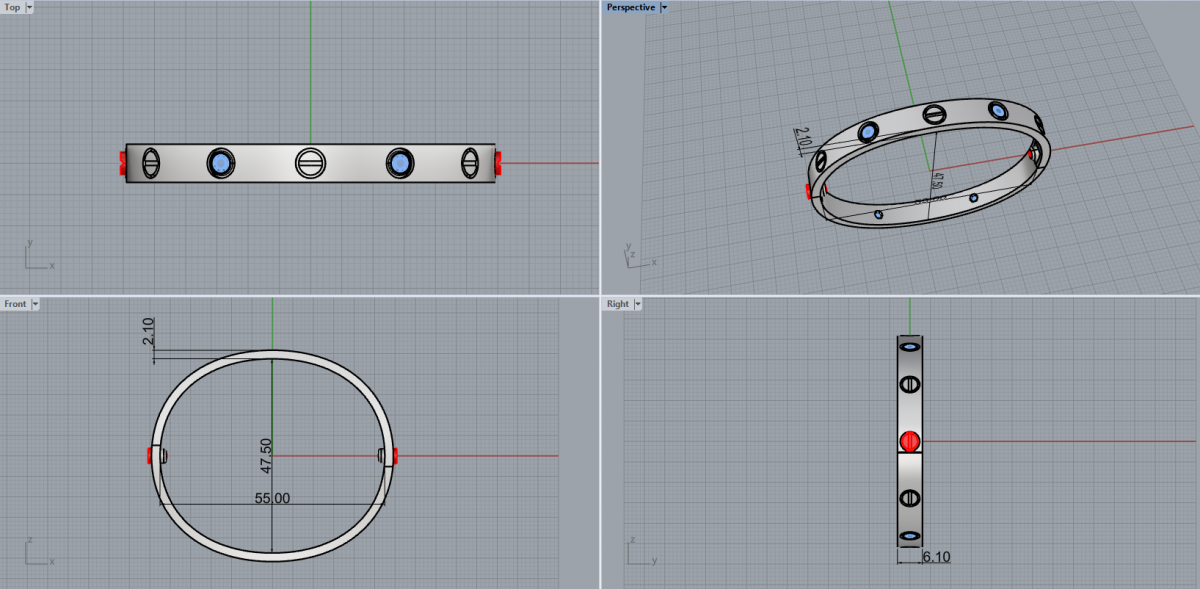This screenshot has height=589, width=1200.
Task: Pick the 6.10 dimension in Right viewport
Action: (935, 556)
